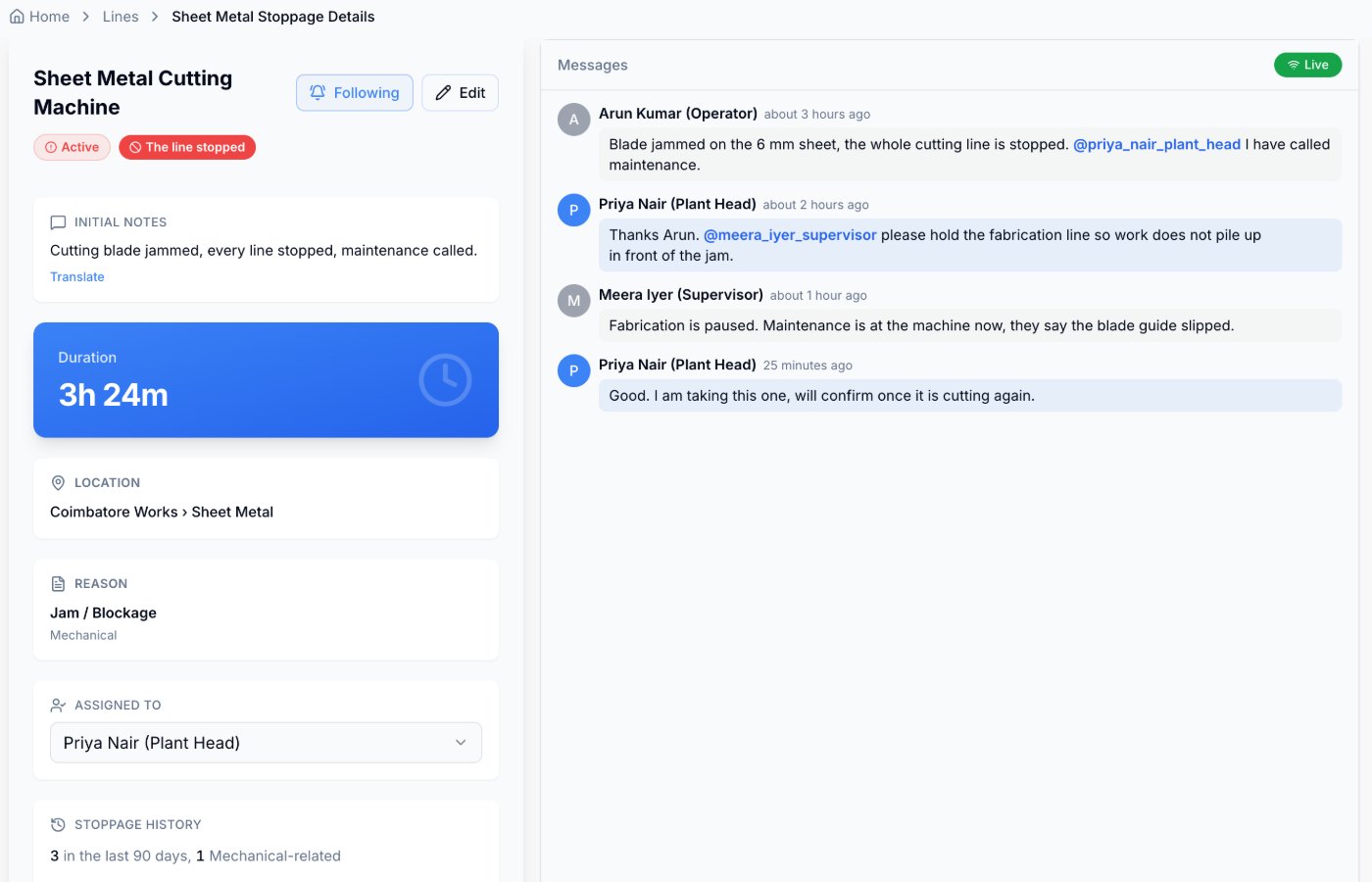Click the Edit button
Image resolution: width=1372 pixels, height=882 pixels.
(460, 92)
